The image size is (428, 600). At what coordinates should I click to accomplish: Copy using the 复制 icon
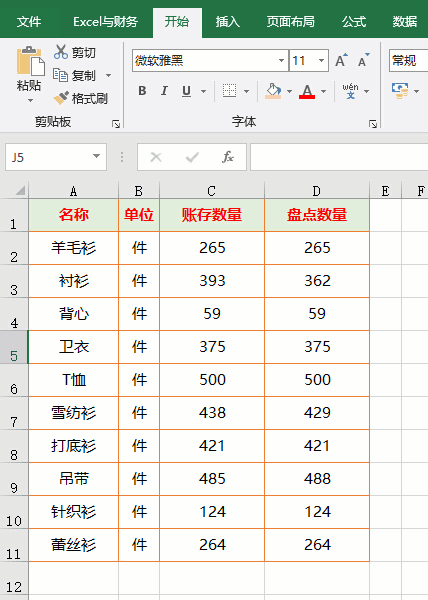coord(60,75)
